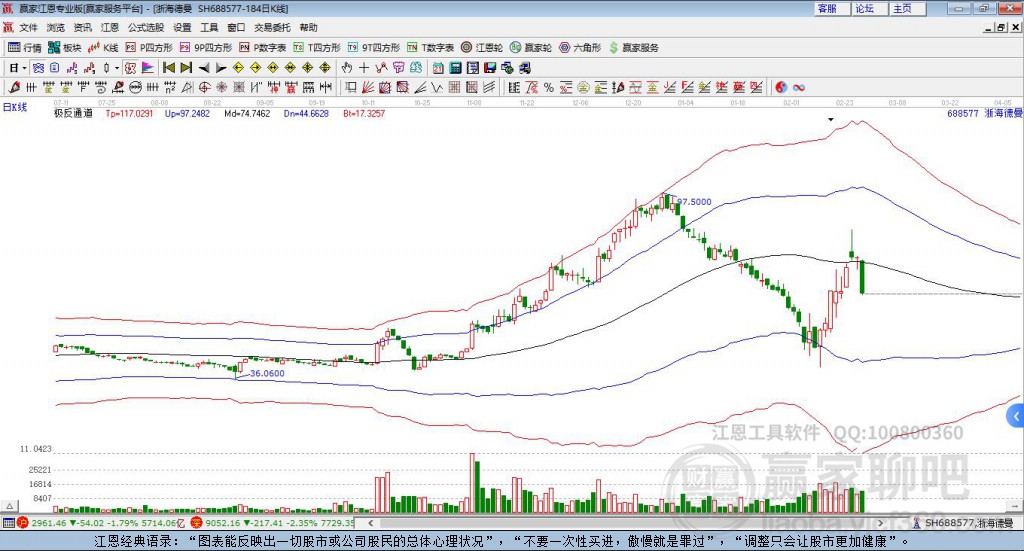Open the 江恩轮 Gann wheel

point(482,48)
